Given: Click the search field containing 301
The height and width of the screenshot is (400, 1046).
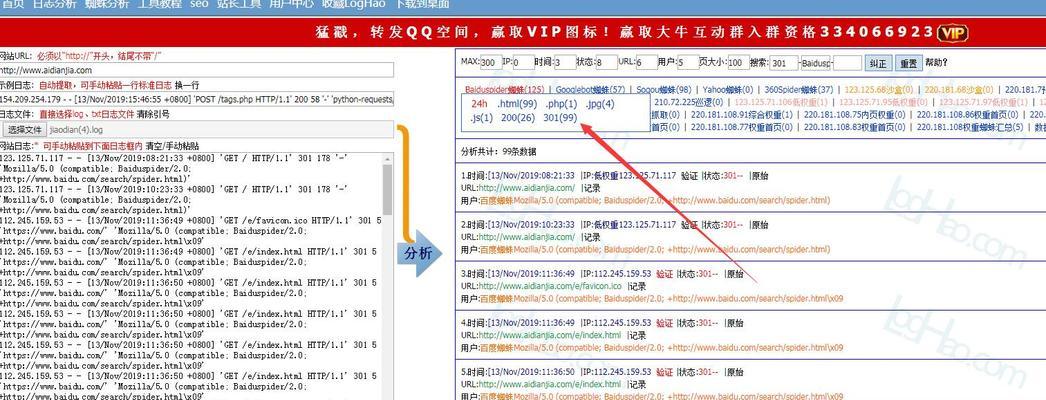Looking at the screenshot, I should point(784,63).
